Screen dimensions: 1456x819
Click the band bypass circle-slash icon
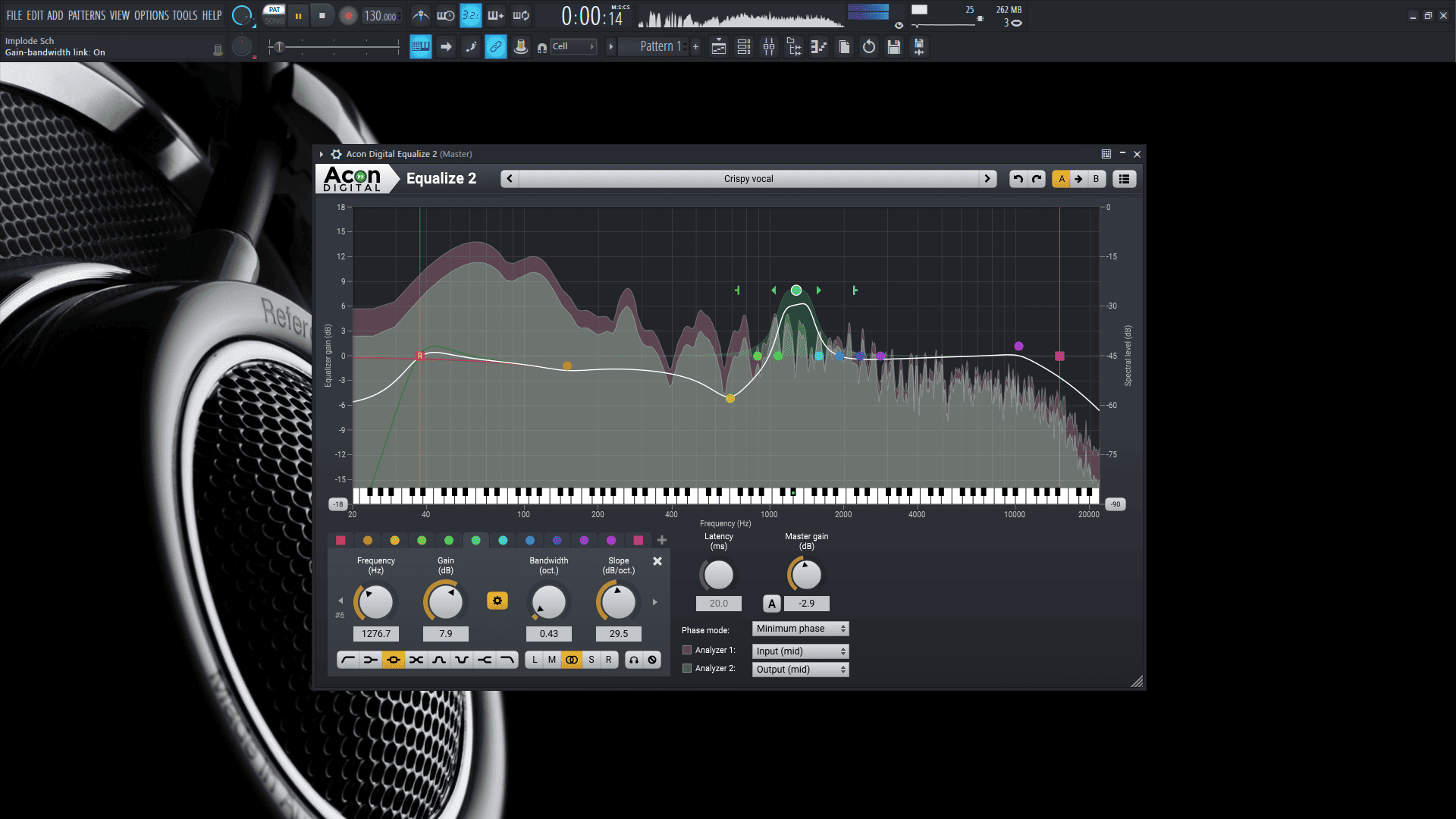tap(652, 660)
